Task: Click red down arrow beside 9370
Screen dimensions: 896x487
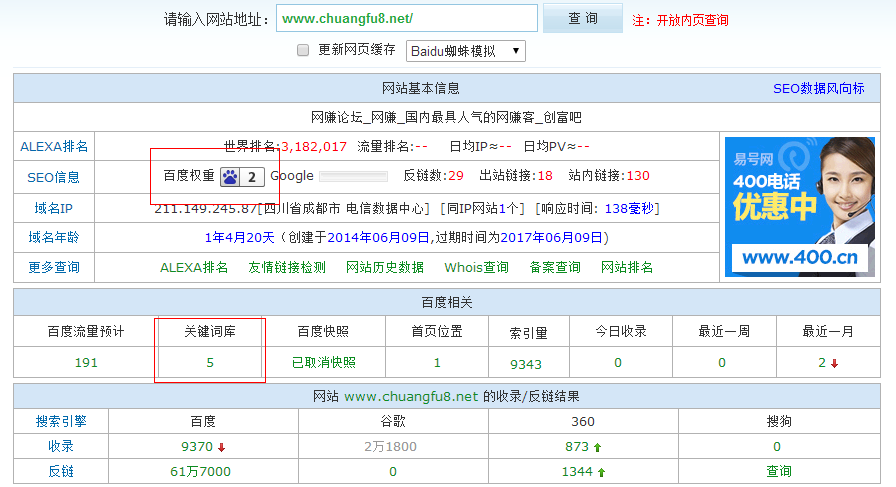Action: pyautogui.click(x=221, y=447)
